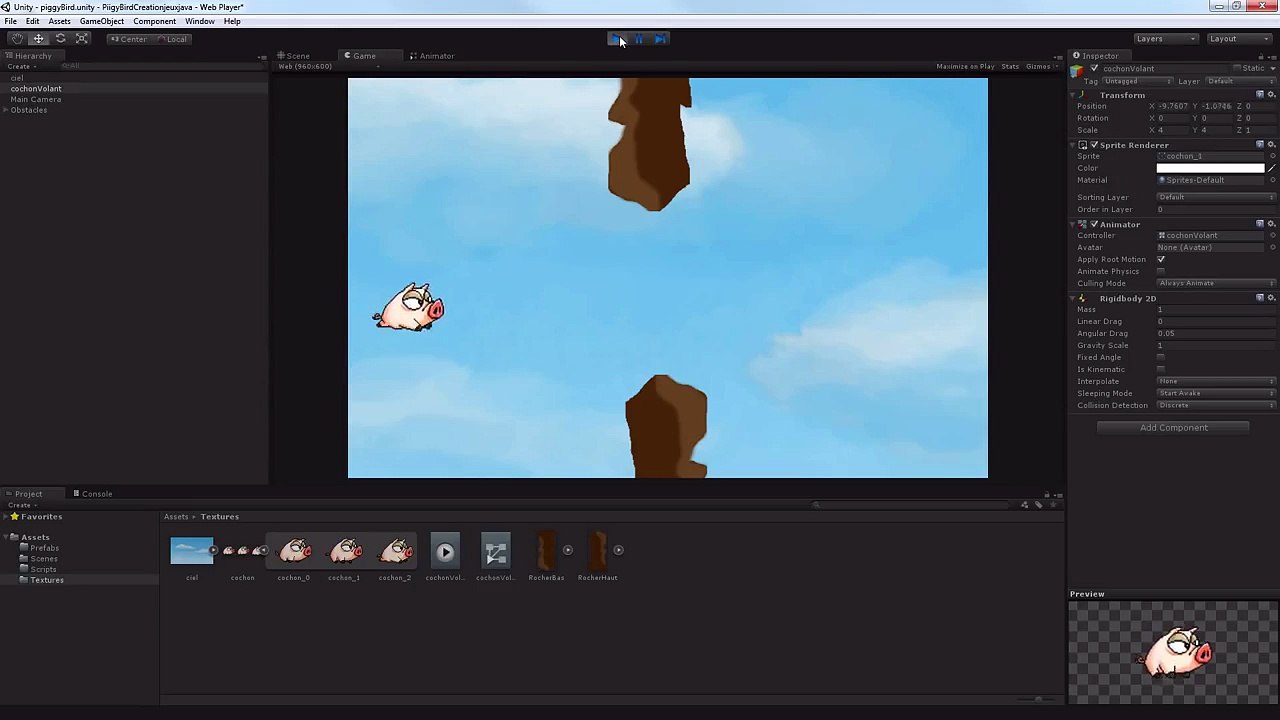Screen dimensions: 1280x720
Task: Click the Play button
Action: point(617,39)
